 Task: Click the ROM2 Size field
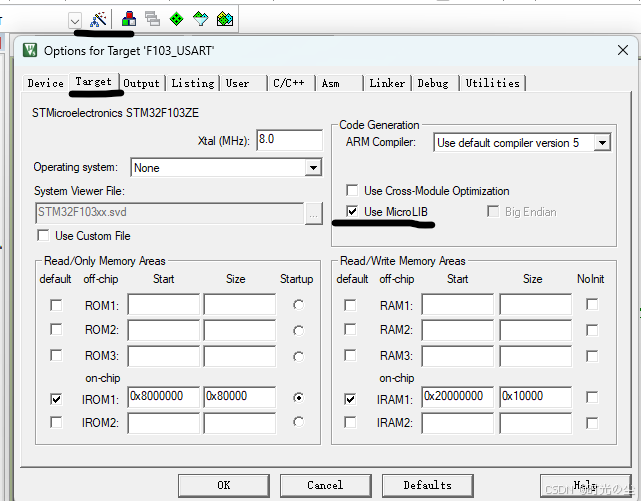[x=240, y=330]
